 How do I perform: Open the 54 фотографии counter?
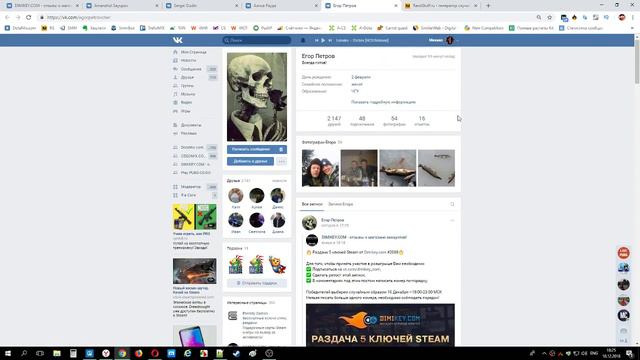click(394, 121)
